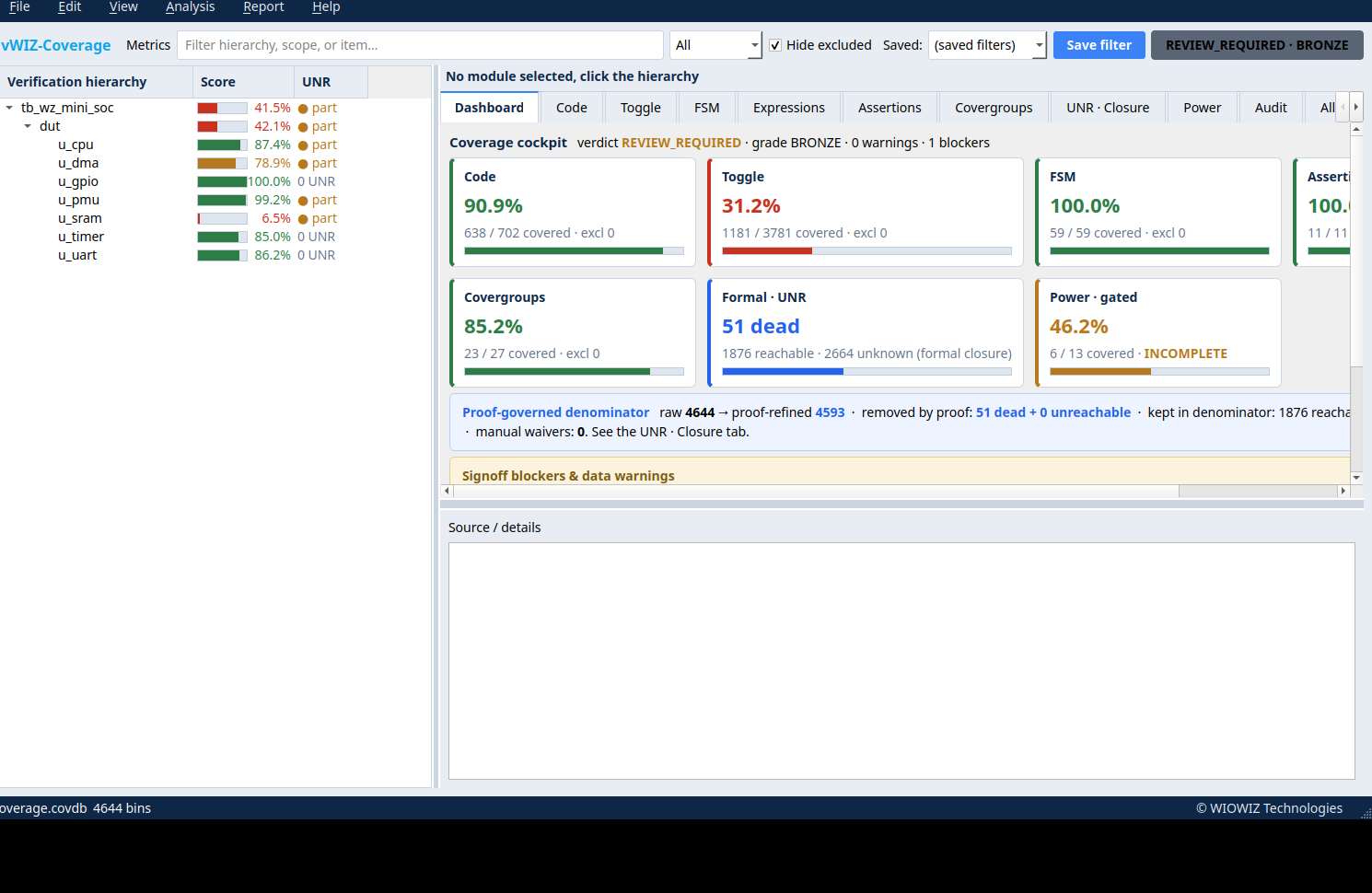Screen dimensions: 1372x893
Task: Switch to the Code tab
Action: click(572, 108)
